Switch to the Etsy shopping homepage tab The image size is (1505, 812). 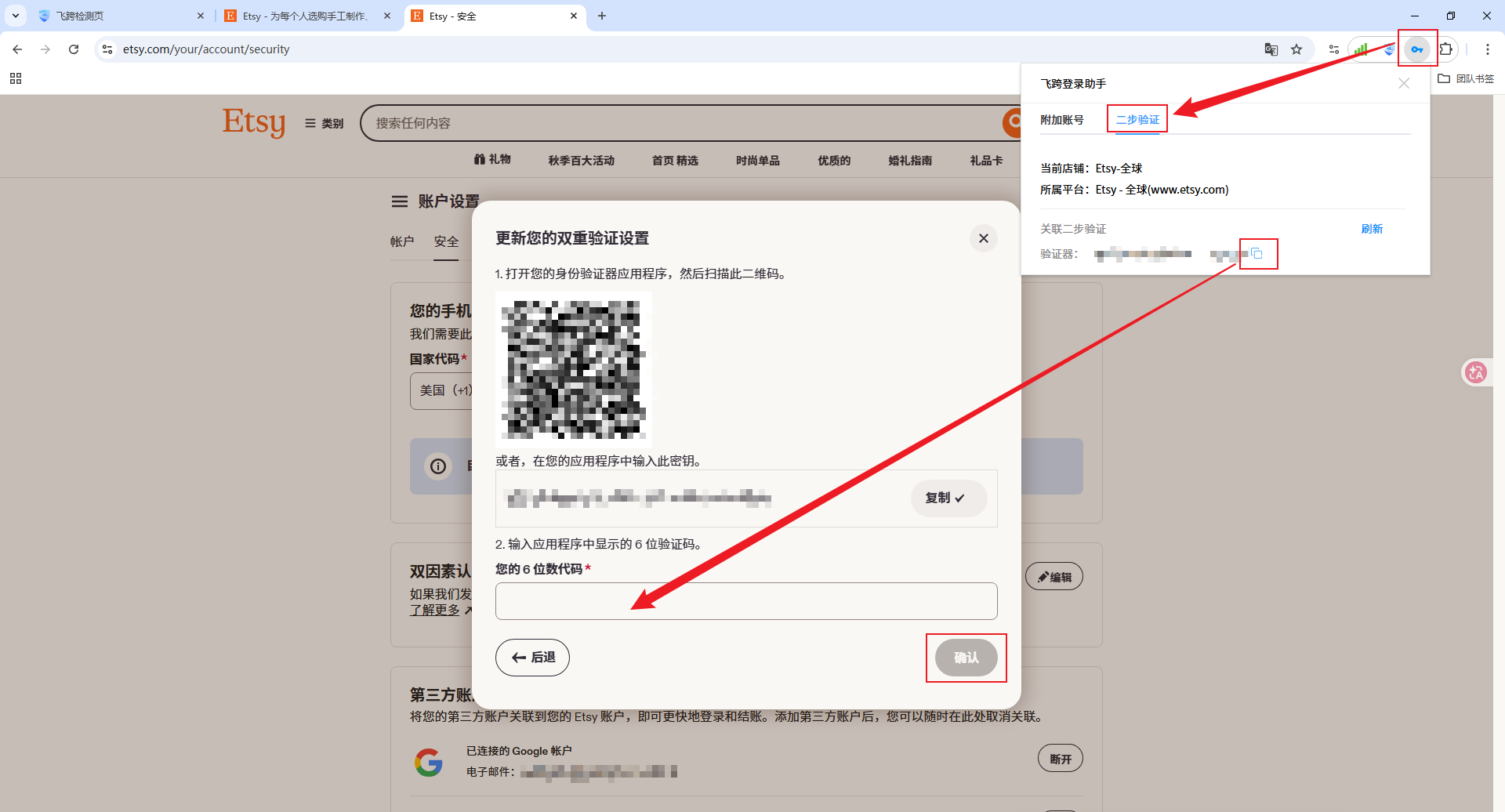click(x=307, y=16)
